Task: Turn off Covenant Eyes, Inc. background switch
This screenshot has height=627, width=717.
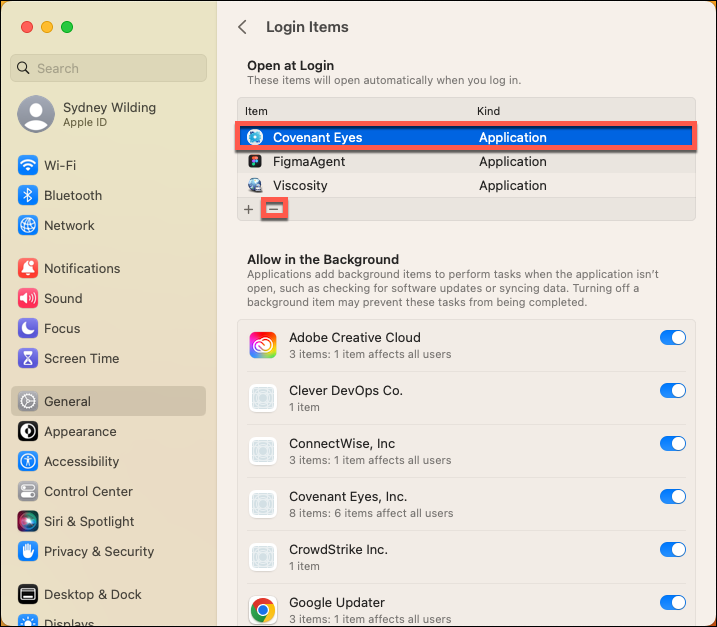Action: click(x=672, y=497)
